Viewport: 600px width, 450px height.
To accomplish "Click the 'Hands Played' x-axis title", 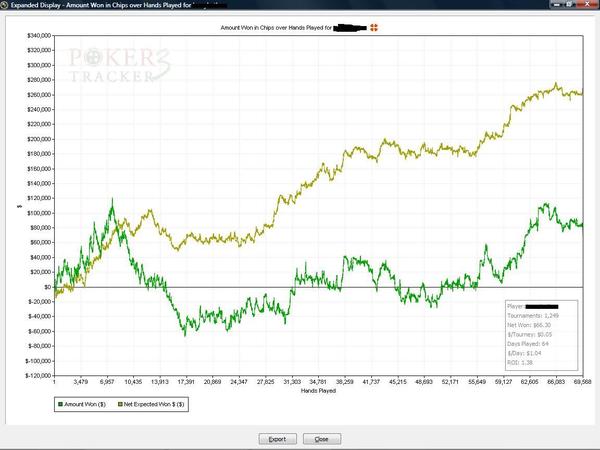I will (x=318, y=391).
